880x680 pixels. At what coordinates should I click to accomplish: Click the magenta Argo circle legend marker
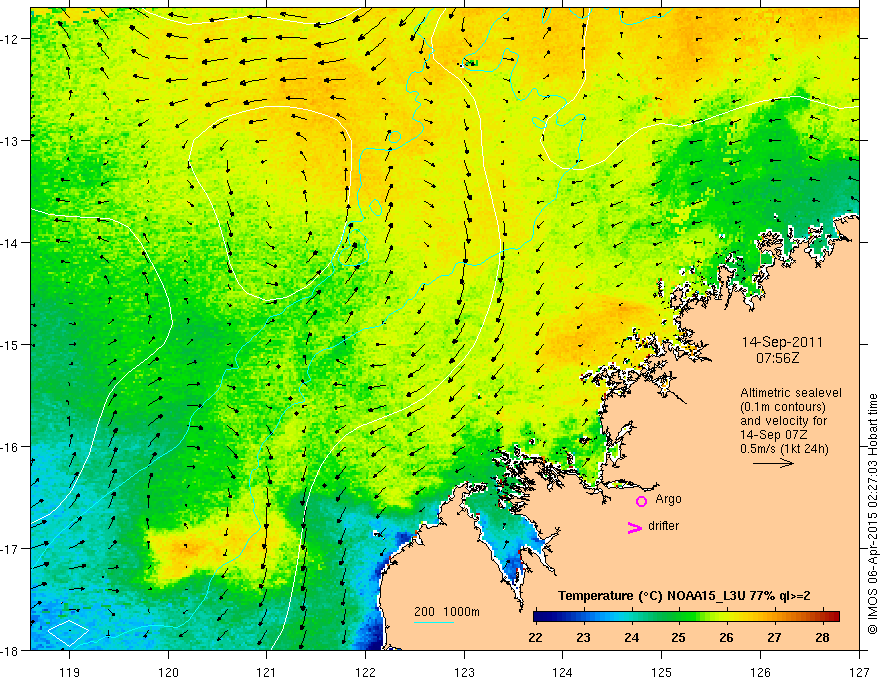641,501
